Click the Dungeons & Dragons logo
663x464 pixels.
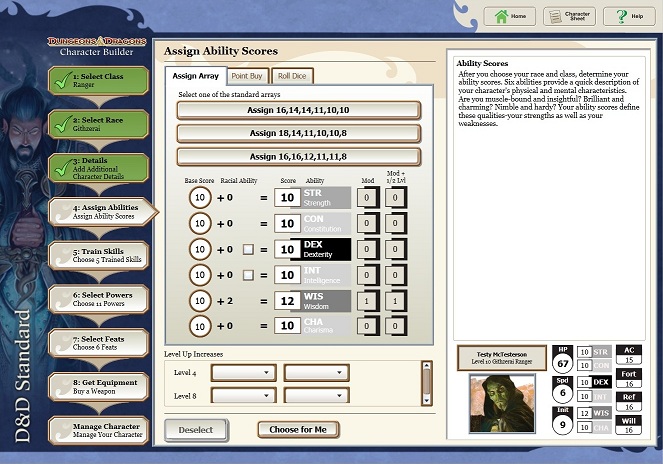tap(97, 41)
